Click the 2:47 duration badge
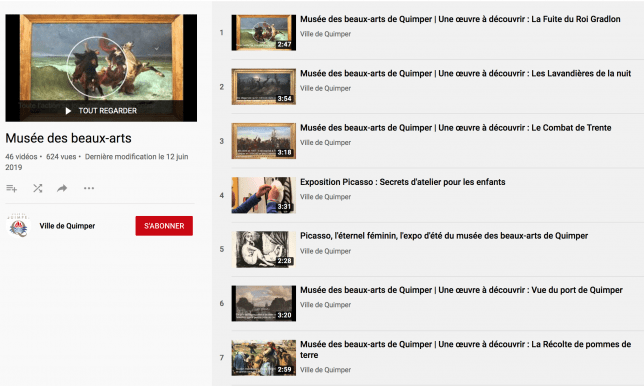The image size is (644, 386). point(284,44)
